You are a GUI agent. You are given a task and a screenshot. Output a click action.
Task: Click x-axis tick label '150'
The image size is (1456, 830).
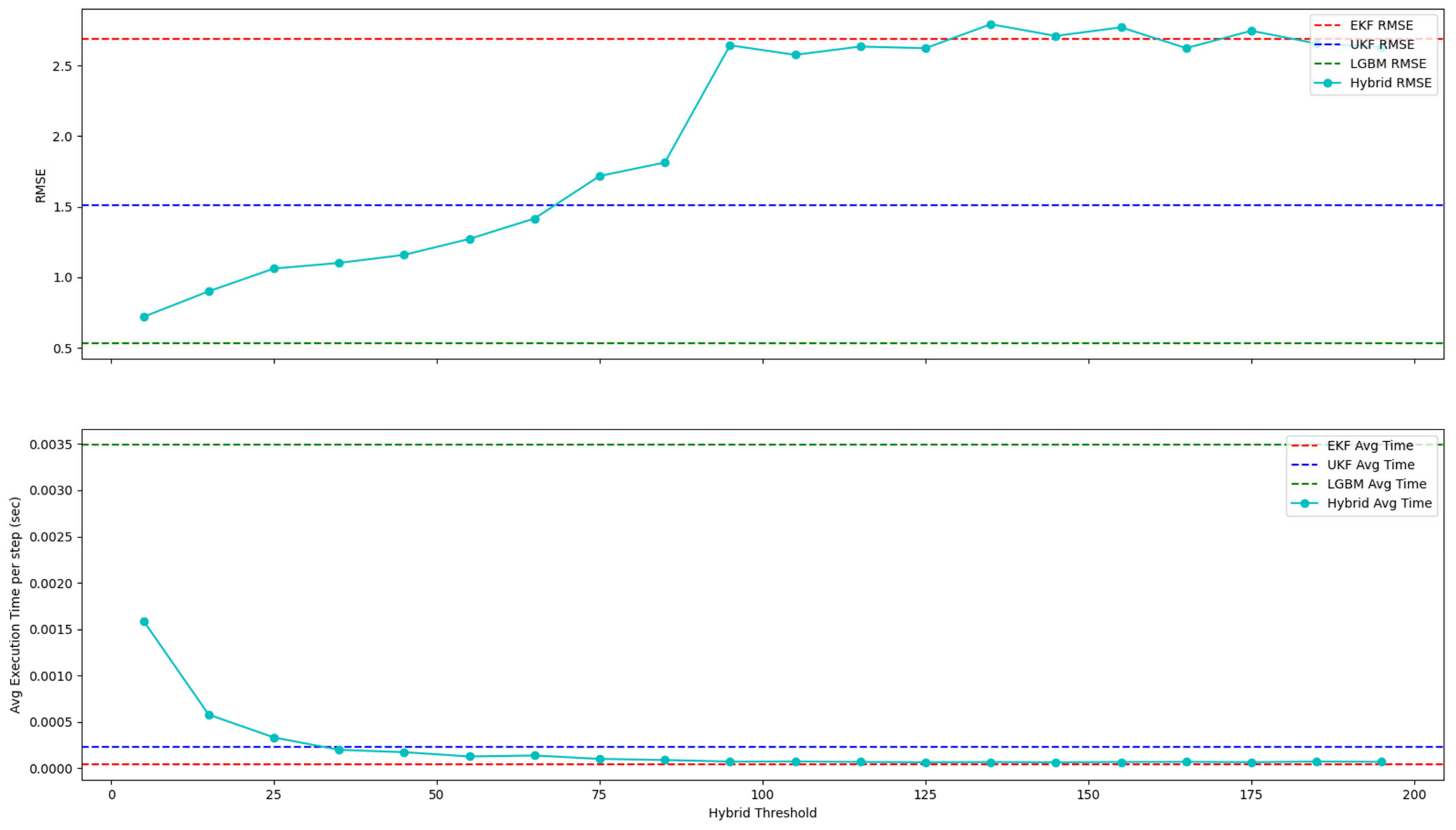(x=1088, y=795)
